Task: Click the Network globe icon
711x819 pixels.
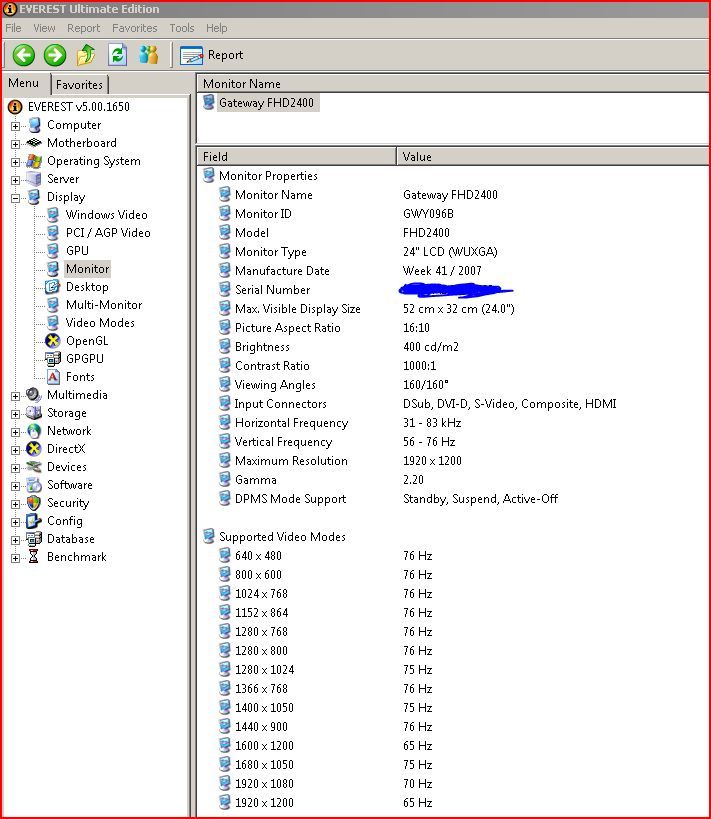Action: tap(34, 431)
